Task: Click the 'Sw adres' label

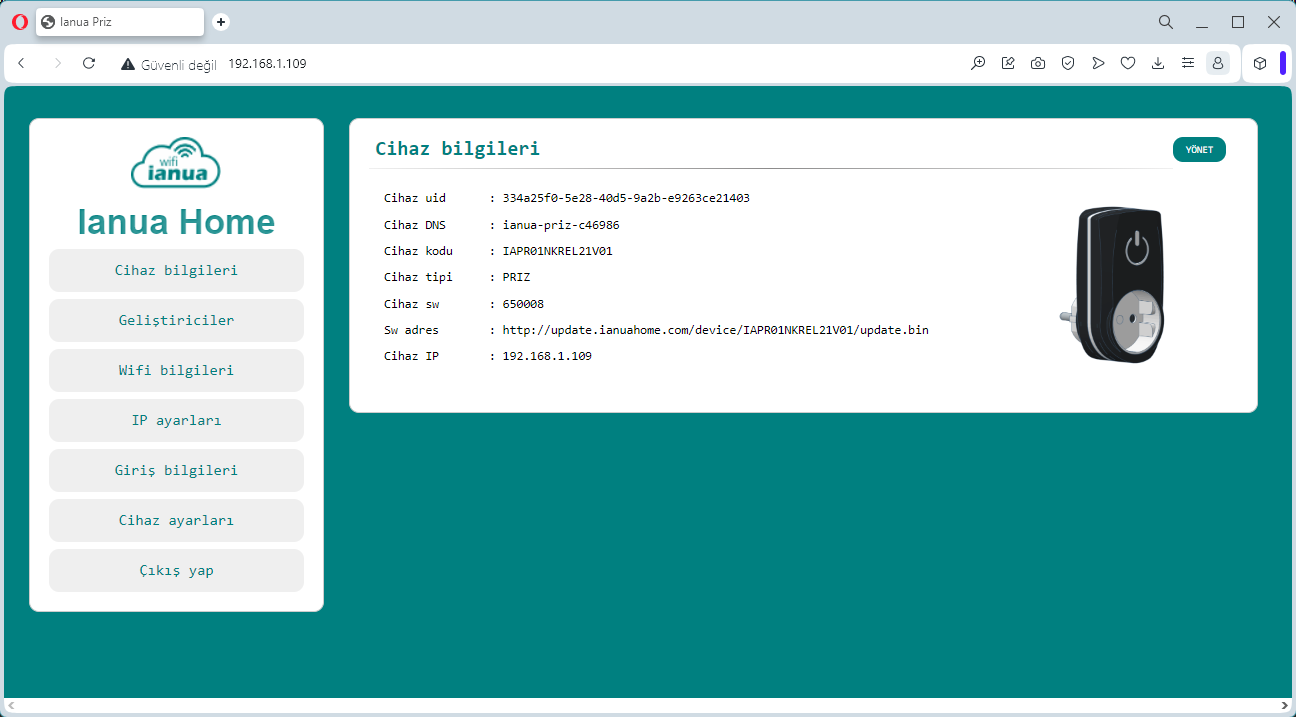Action: [x=411, y=330]
